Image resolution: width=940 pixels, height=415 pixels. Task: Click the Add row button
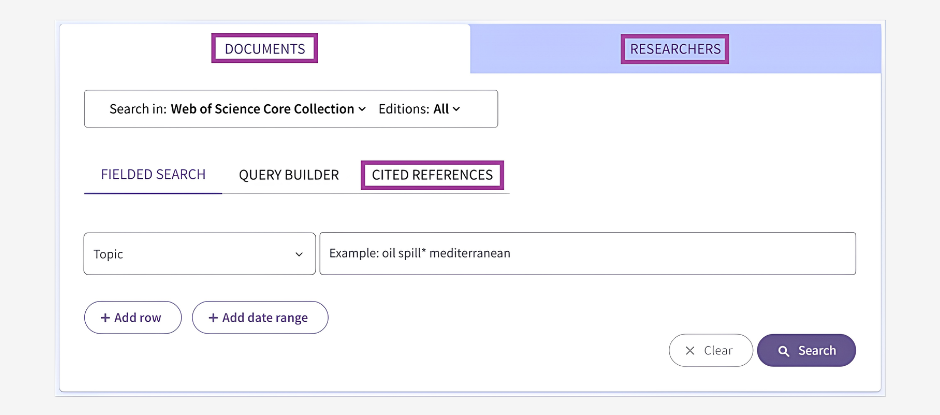132,317
